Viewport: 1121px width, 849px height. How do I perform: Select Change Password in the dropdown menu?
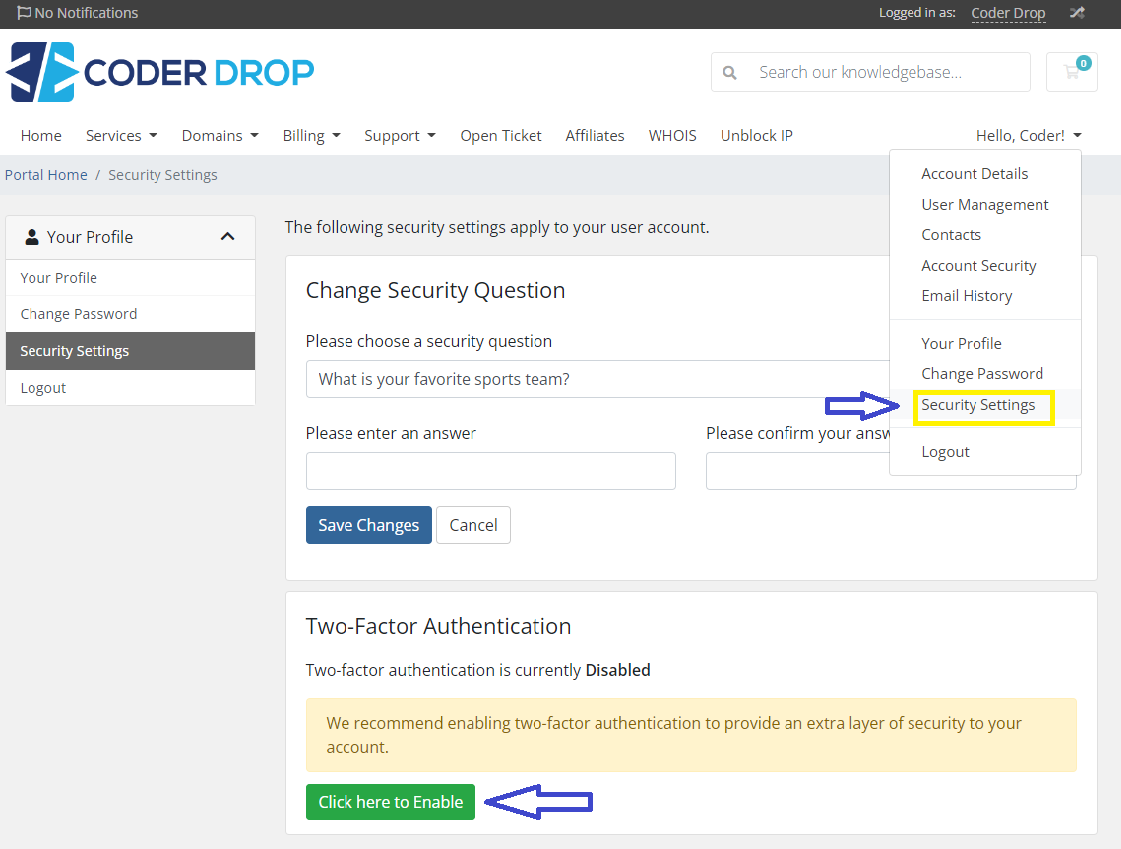(x=982, y=374)
